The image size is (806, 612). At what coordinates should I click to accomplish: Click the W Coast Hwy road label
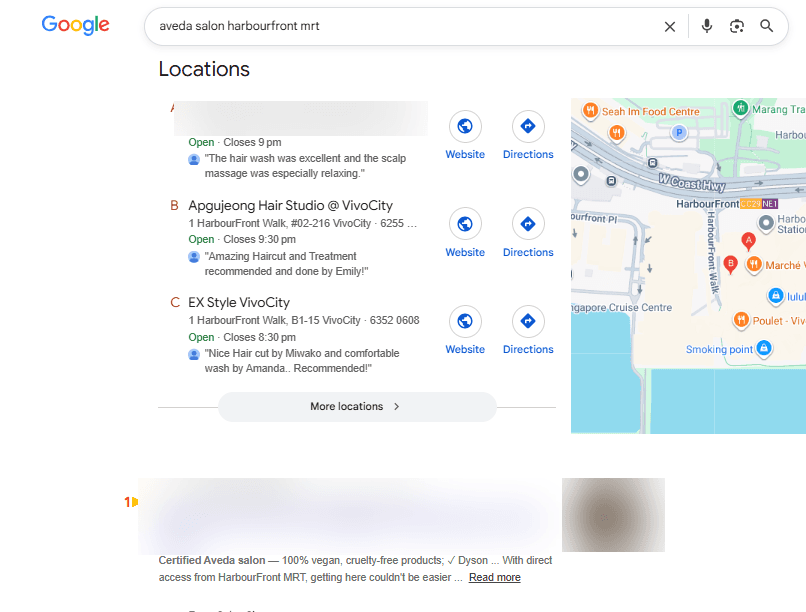(692, 182)
